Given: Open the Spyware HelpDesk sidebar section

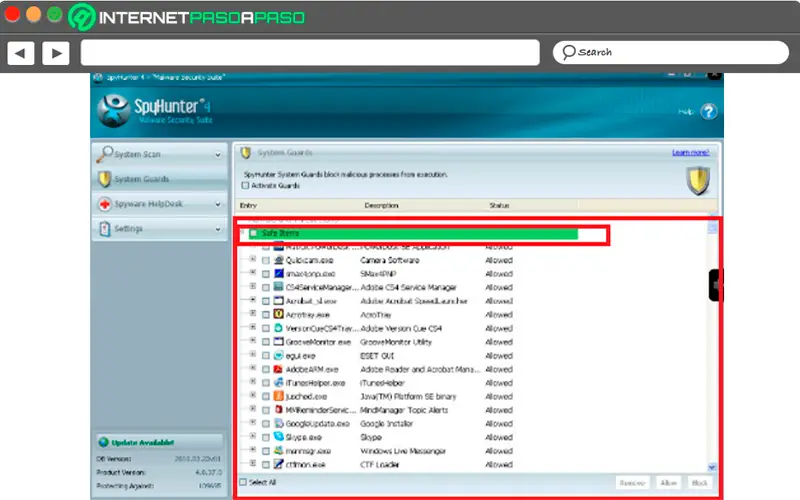Looking at the screenshot, I should pyautogui.click(x=160, y=204).
